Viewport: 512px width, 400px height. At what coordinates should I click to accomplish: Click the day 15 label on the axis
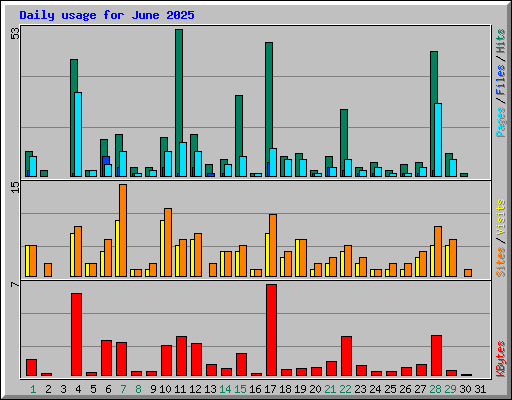(240, 389)
